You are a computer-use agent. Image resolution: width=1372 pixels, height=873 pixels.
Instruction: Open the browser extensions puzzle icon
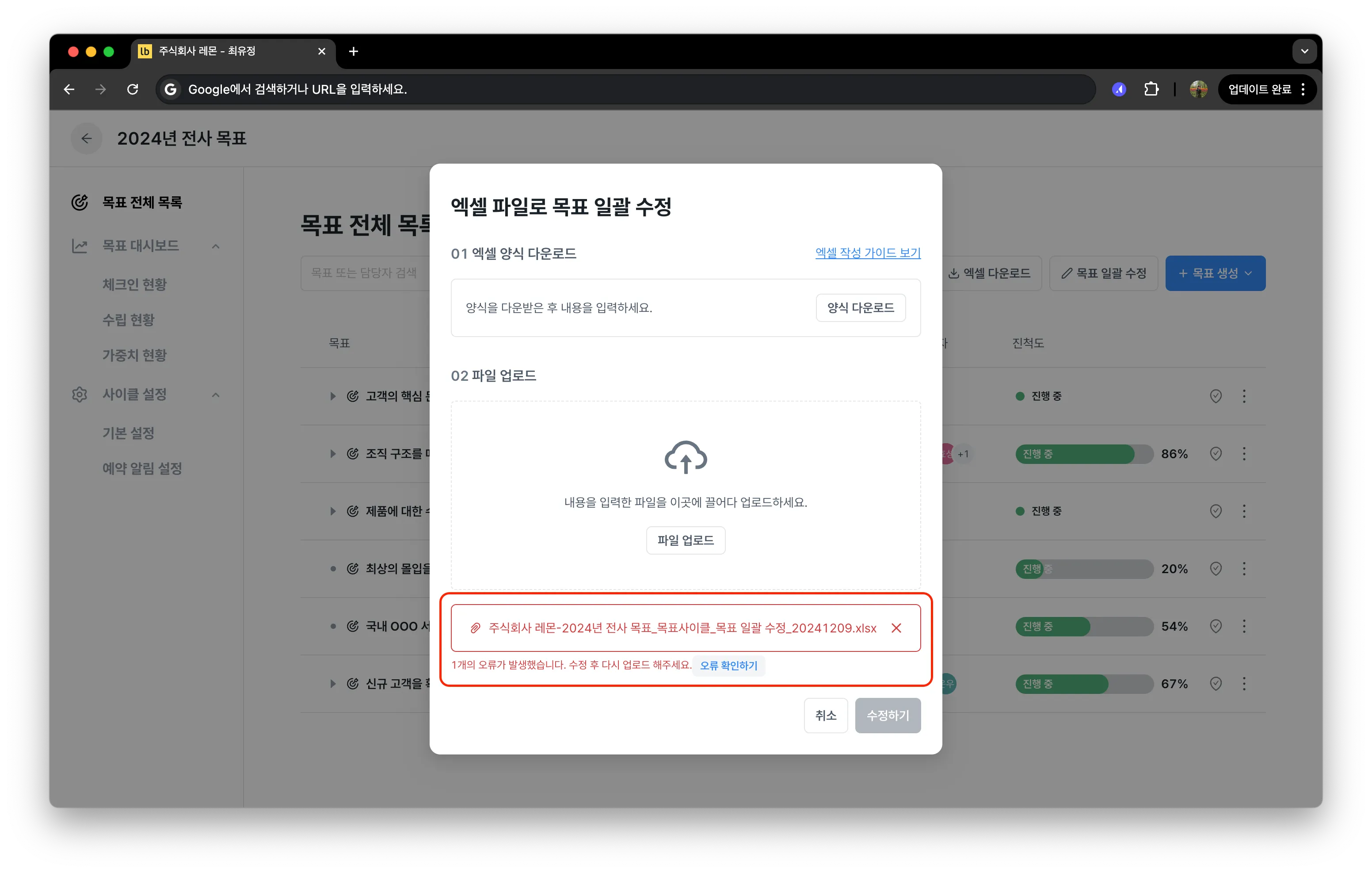(1151, 89)
